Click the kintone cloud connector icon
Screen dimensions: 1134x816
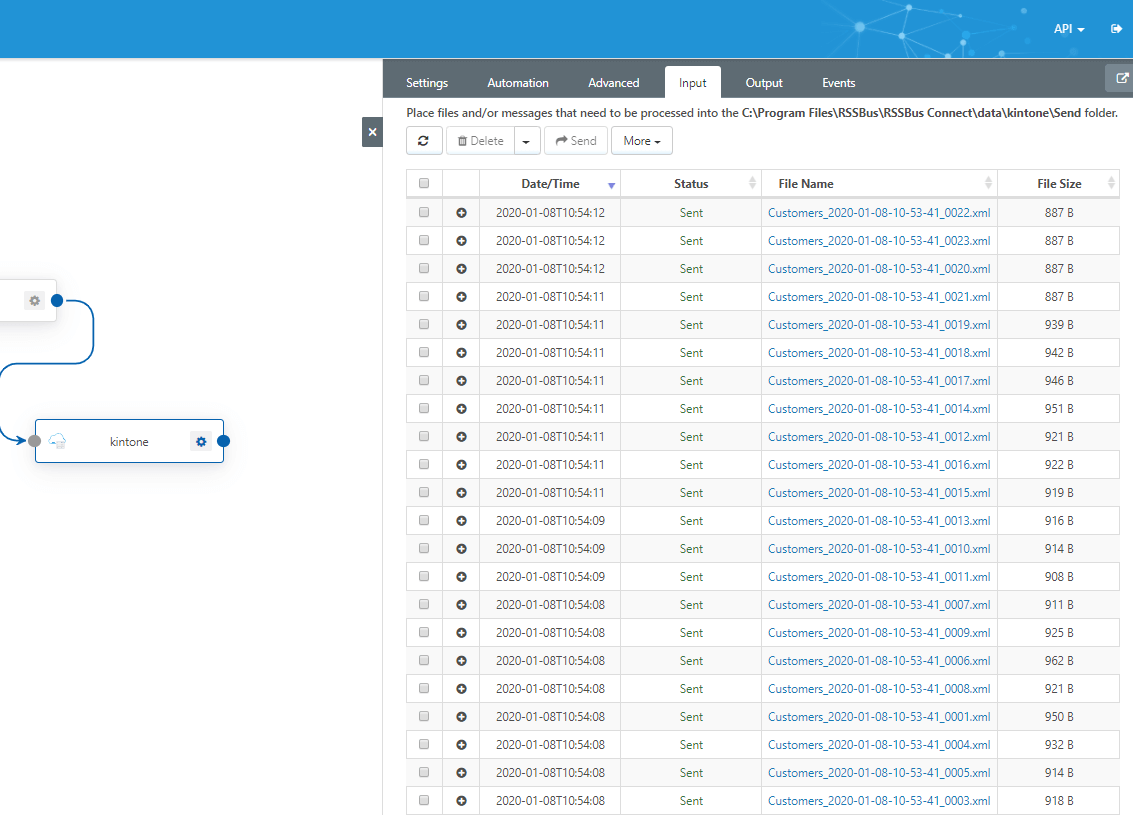(58, 441)
